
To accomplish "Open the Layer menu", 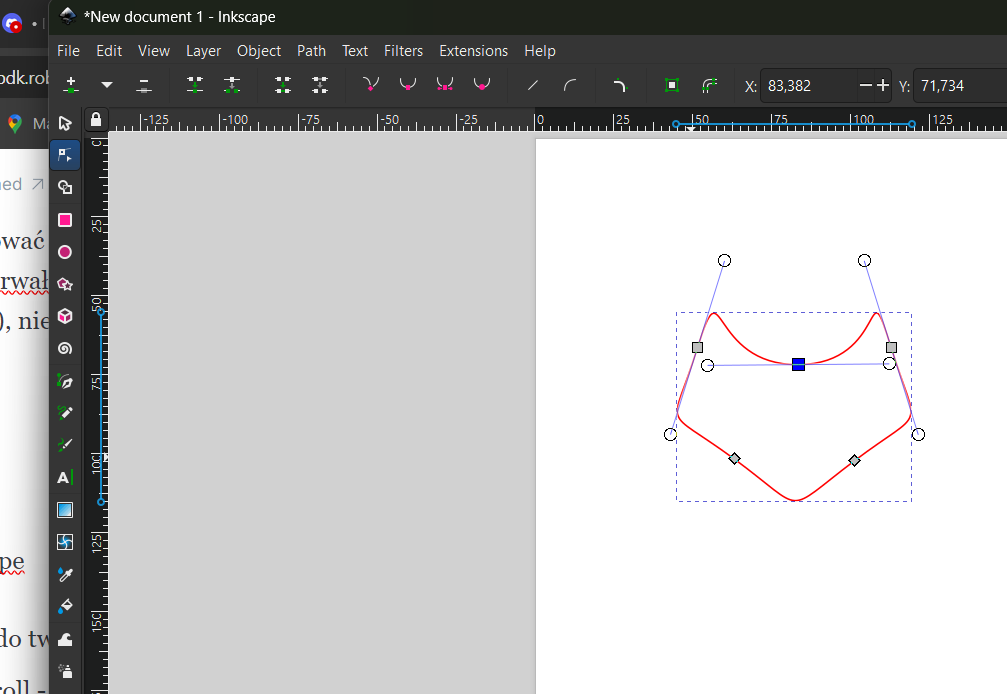I will coord(204,51).
